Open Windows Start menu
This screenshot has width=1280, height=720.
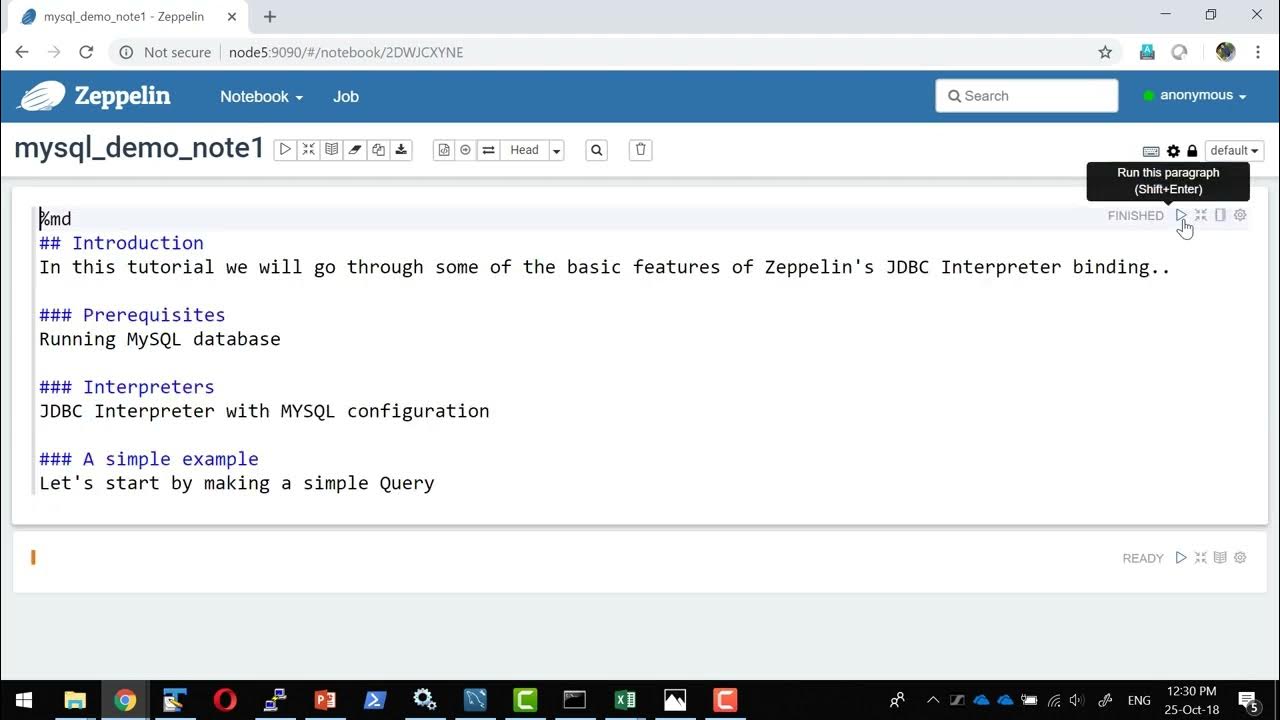24,700
